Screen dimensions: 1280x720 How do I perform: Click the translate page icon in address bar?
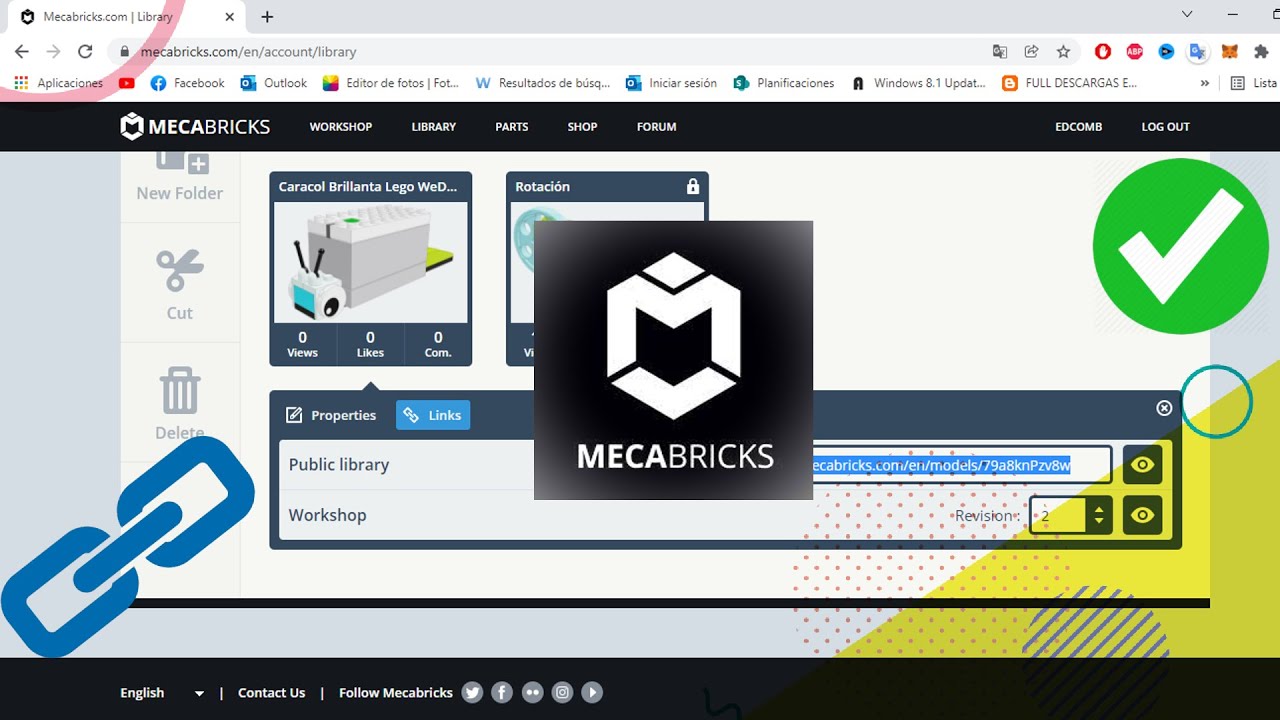[999, 52]
